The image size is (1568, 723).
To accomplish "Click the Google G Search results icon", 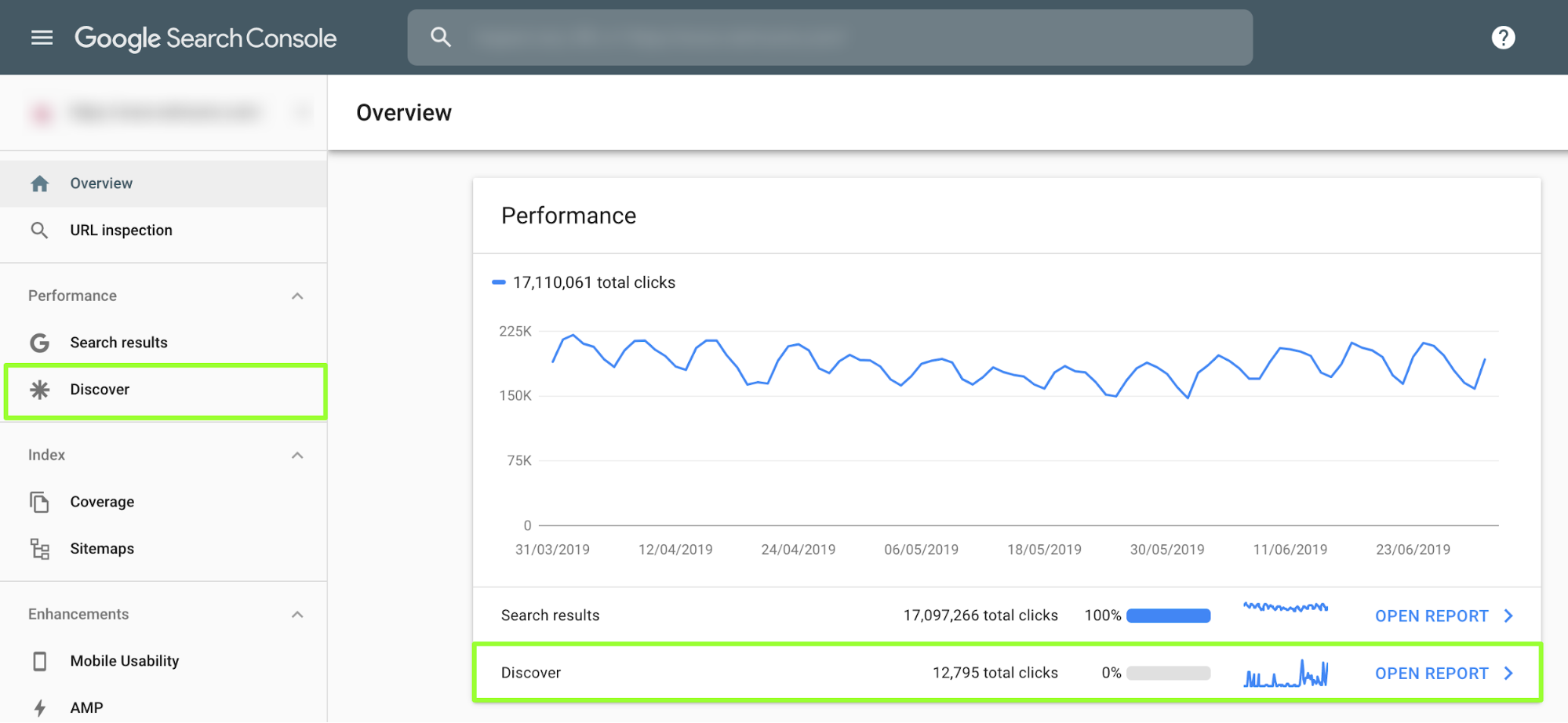I will click(39, 343).
